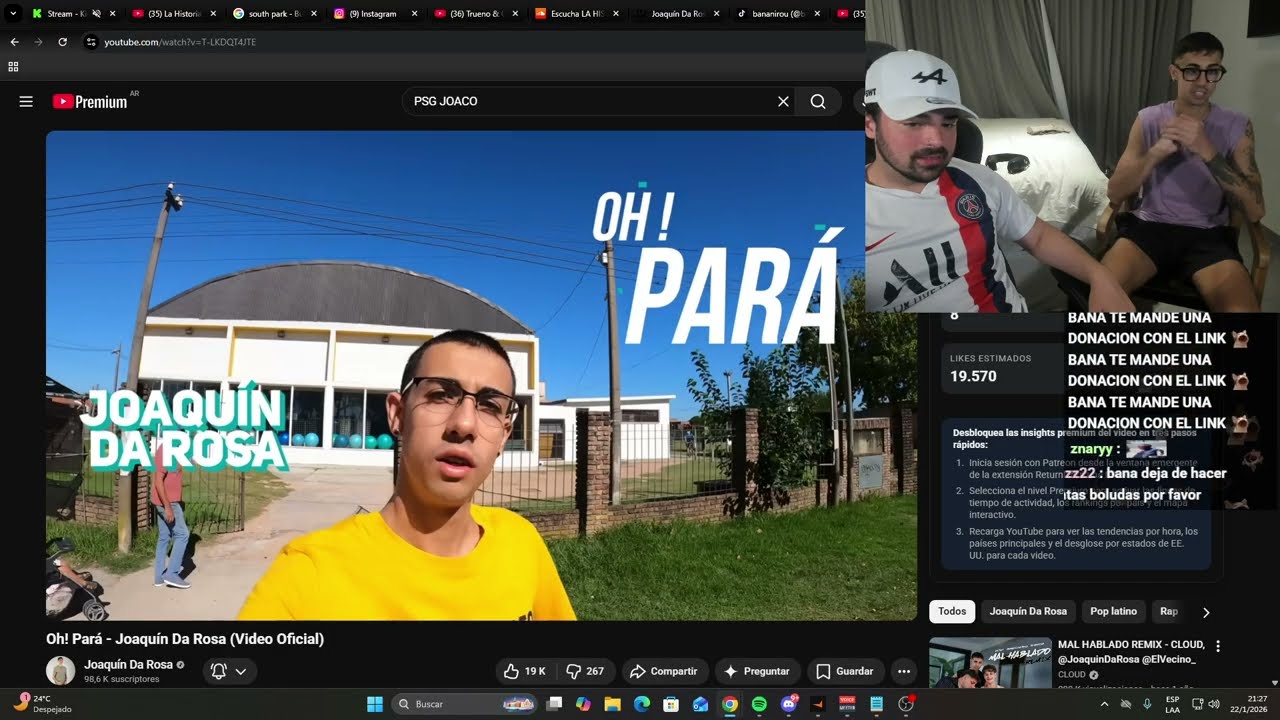Select the Rap filter chip
The image size is (1280, 720).
click(1168, 611)
